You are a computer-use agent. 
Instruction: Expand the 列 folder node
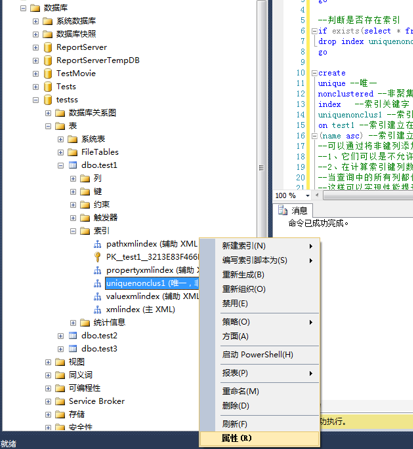coord(73,179)
